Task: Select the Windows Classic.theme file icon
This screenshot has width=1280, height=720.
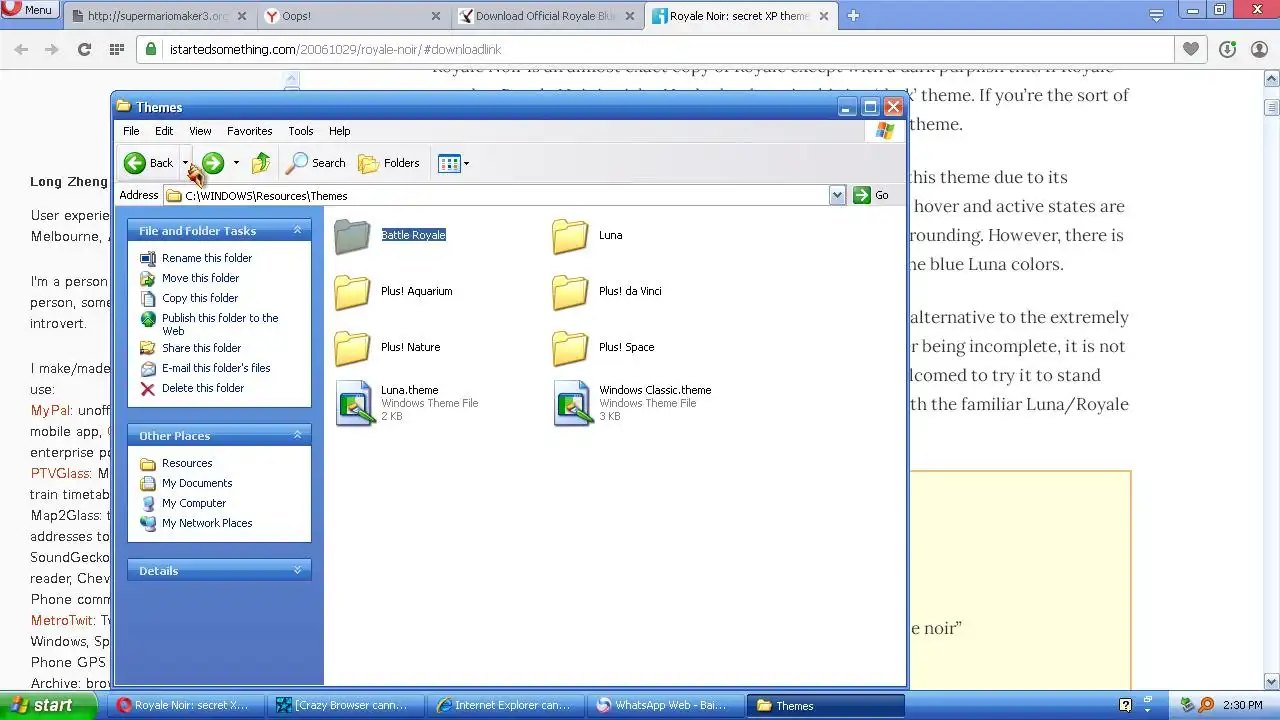Action: pyautogui.click(x=572, y=403)
